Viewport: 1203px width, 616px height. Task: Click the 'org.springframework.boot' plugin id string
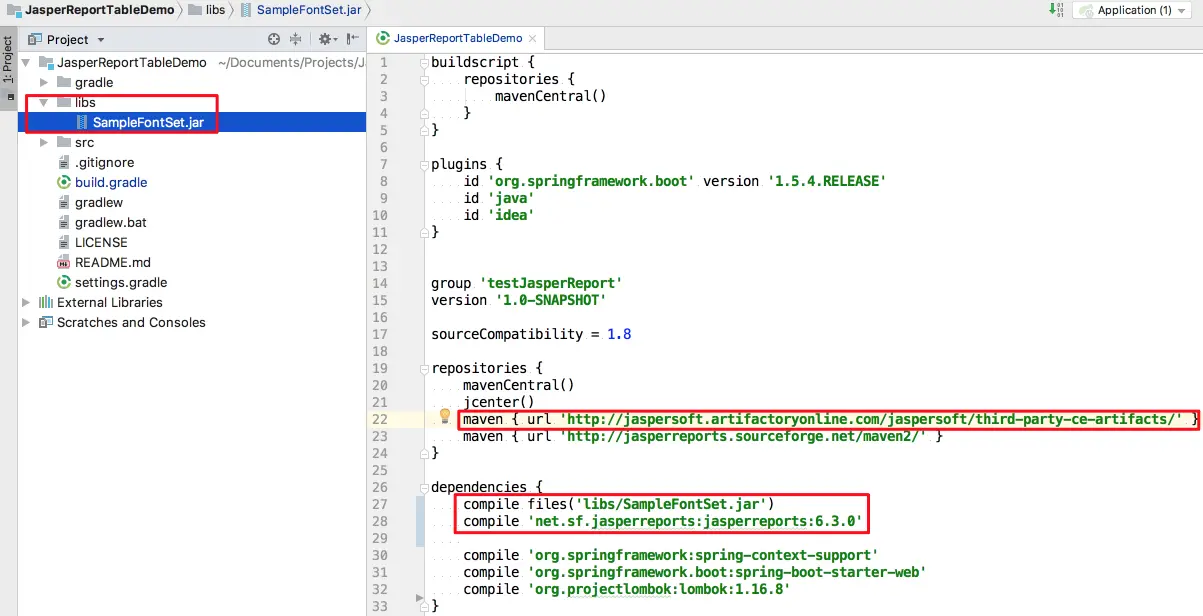pos(590,181)
